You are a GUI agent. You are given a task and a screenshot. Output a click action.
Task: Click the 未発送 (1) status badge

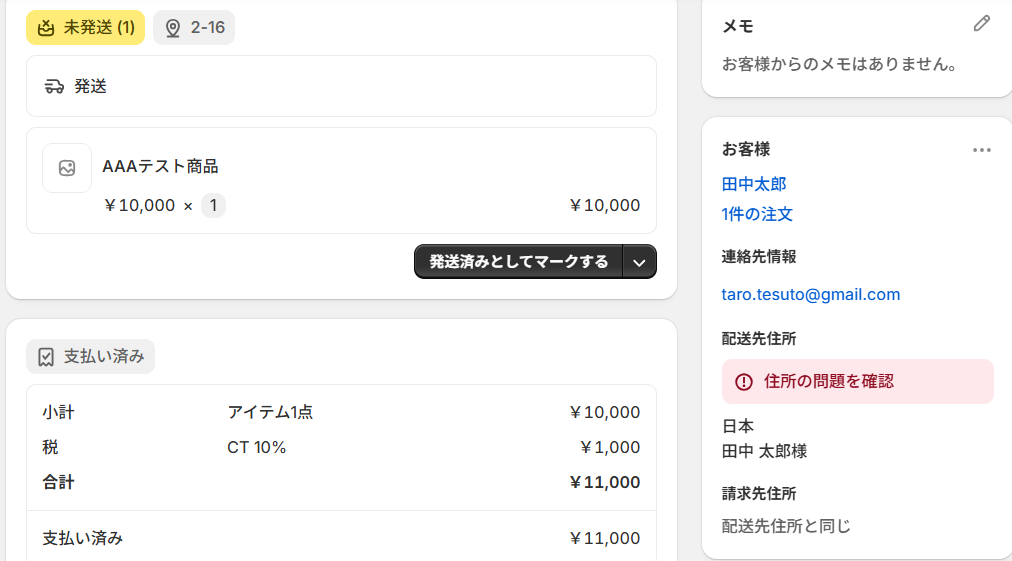[85, 28]
